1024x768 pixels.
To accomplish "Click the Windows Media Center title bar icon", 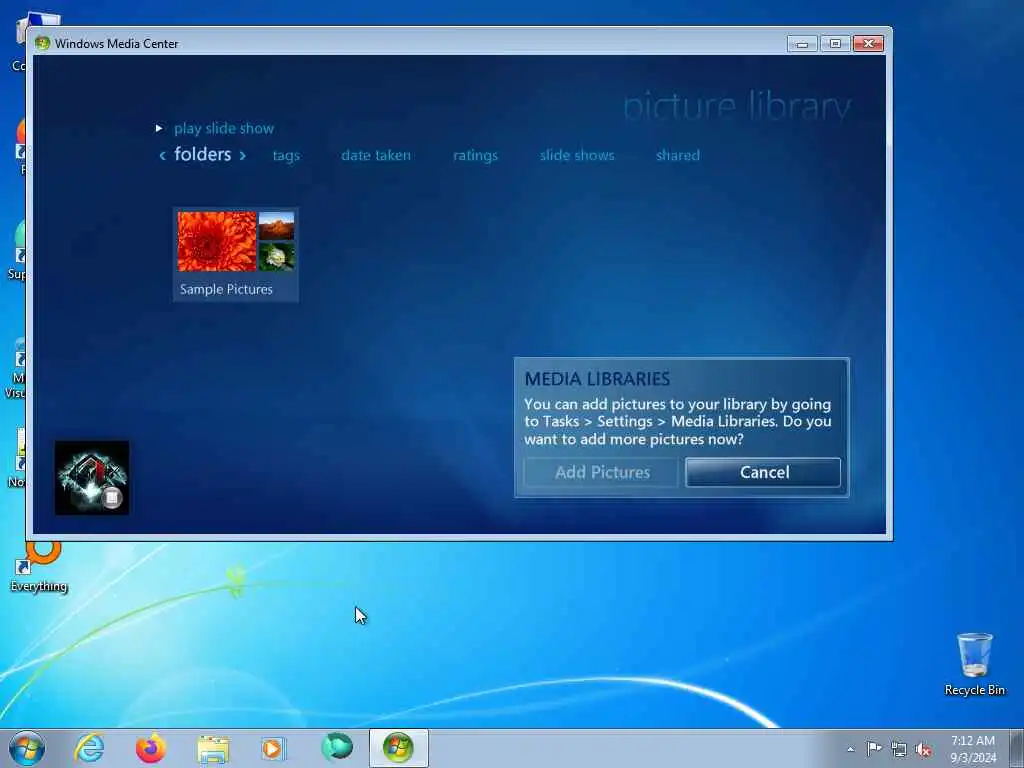I will (x=42, y=43).
